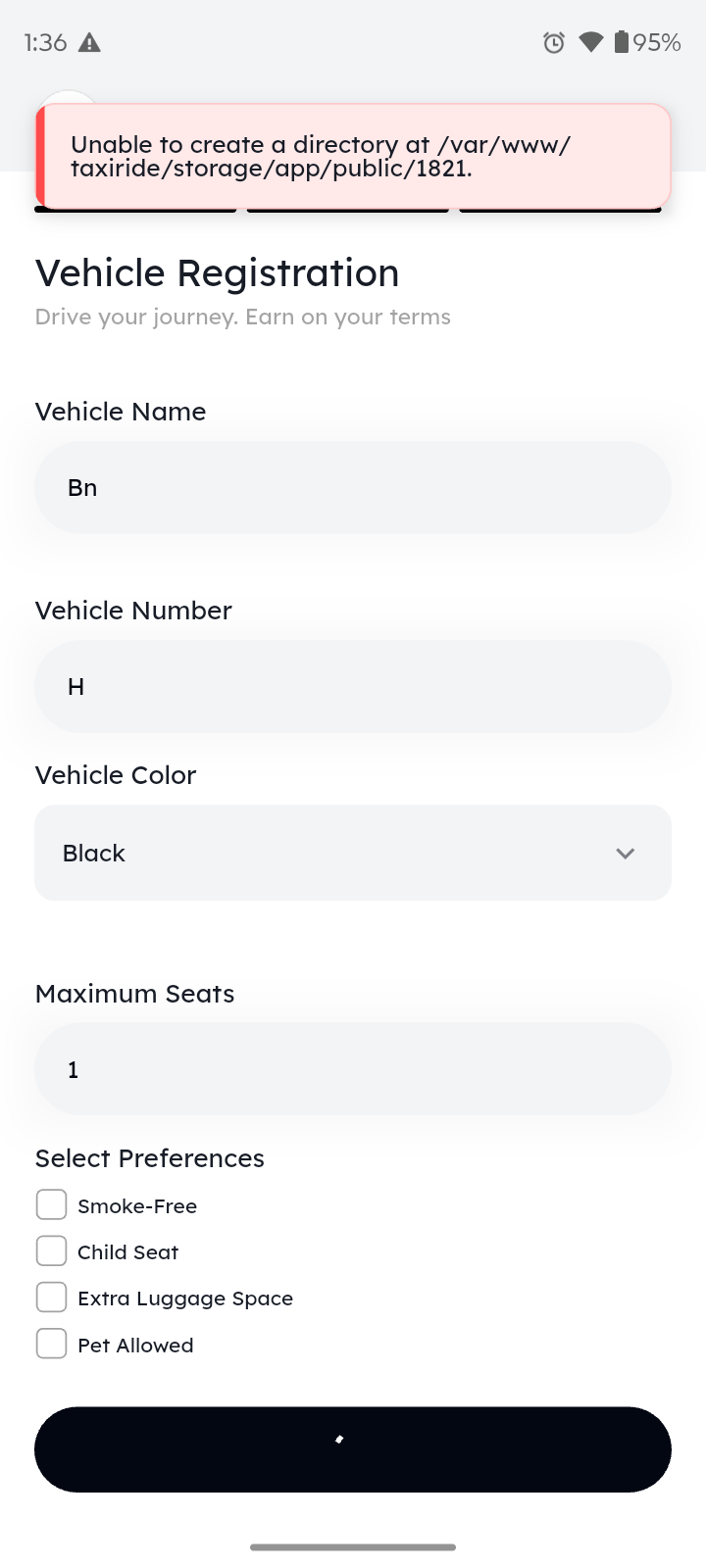This screenshot has height=1568, width=706.
Task: Select the first progress step bar
Action: 135,209
